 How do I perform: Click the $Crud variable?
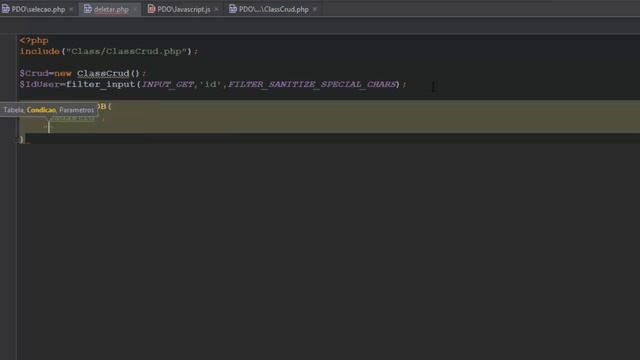coord(34,73)
